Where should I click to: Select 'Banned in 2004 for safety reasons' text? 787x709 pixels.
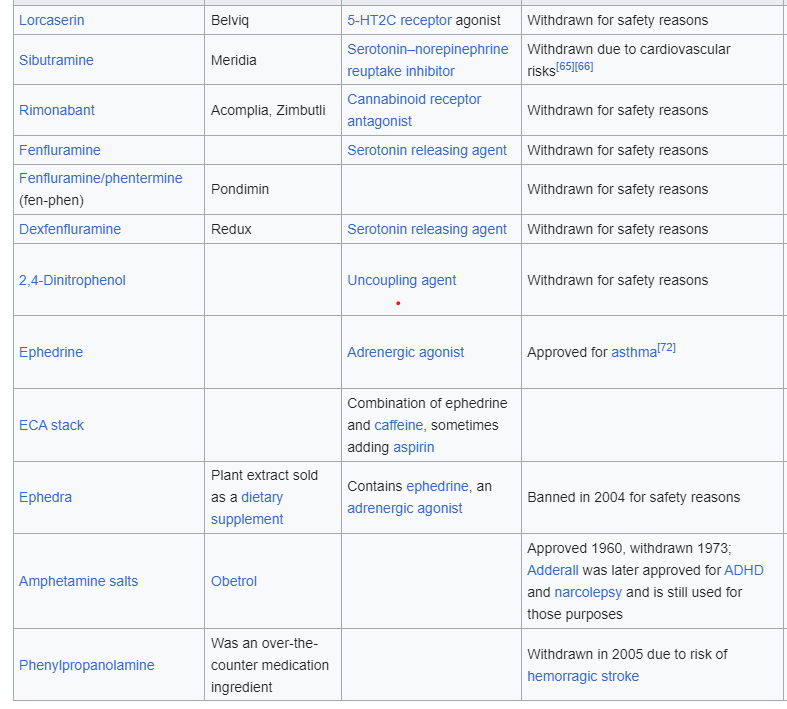coord(634,497)
